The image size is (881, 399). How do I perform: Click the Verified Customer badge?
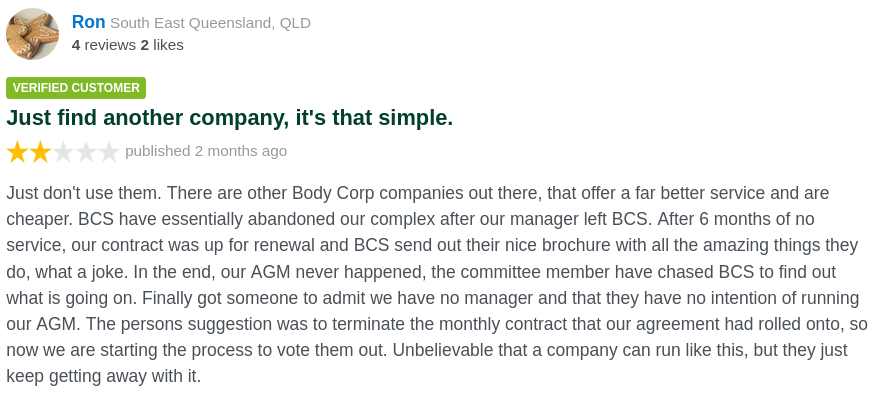pos(76,88)
